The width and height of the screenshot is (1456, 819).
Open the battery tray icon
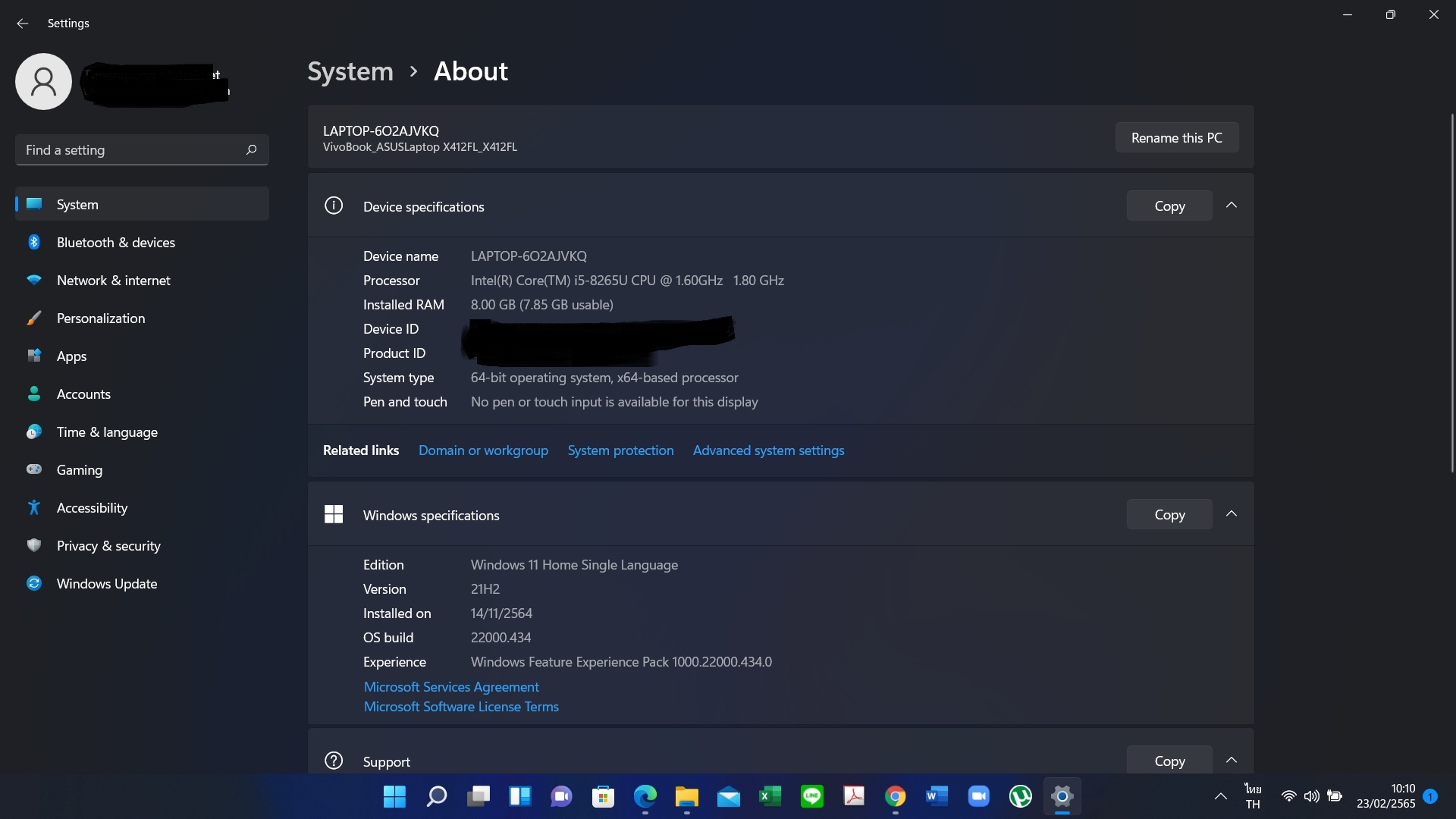[1335, 797]
